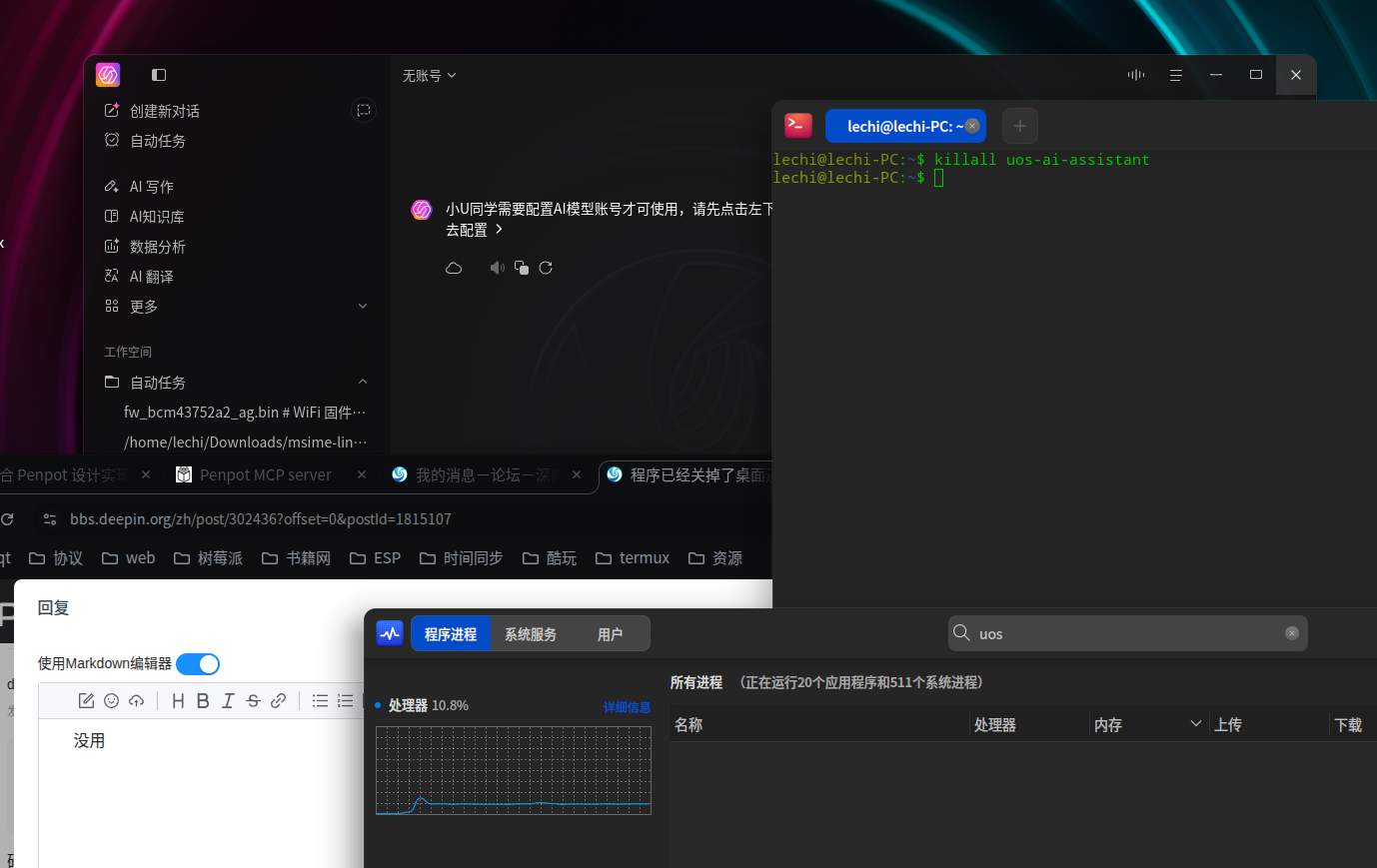This screenshot has width=1377, height=868.
Task: Collapse the 自动任务 workspace folder
Action: pos(363,383)
